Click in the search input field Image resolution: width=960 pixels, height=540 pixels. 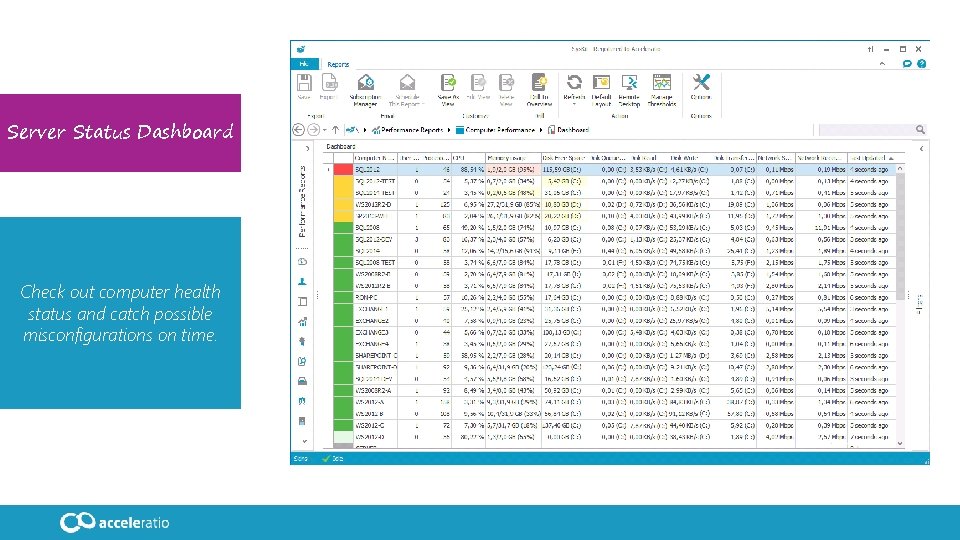[x=866, y=130]
